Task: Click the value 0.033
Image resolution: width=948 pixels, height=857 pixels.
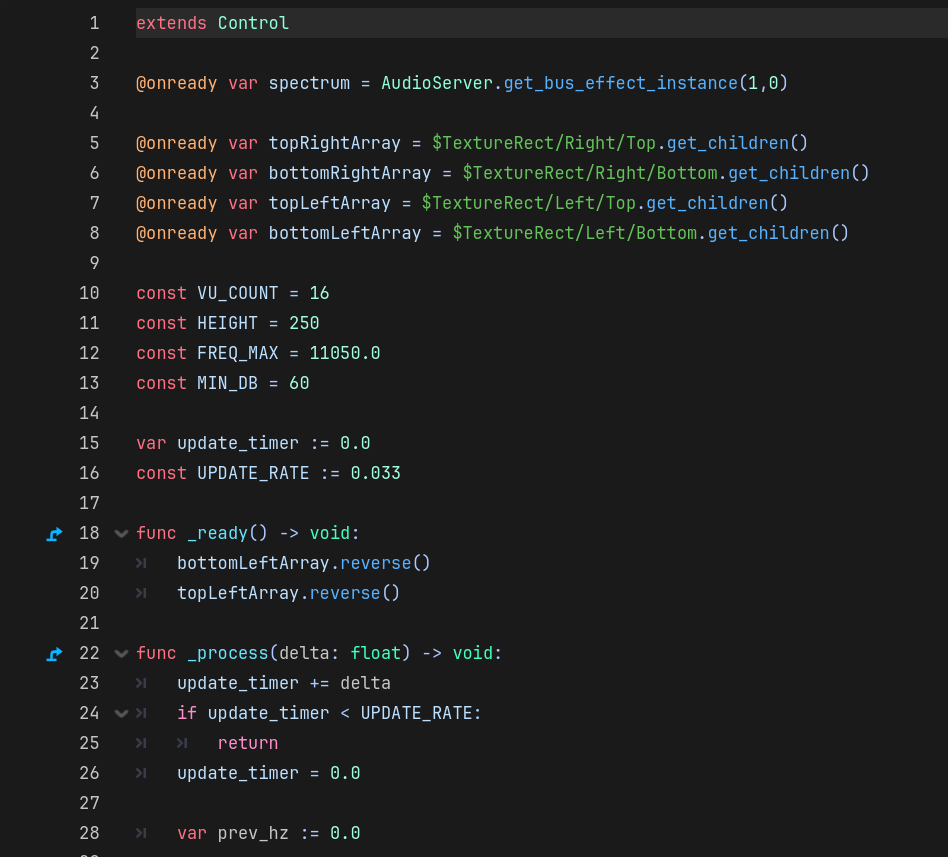Action: (375, 473)
